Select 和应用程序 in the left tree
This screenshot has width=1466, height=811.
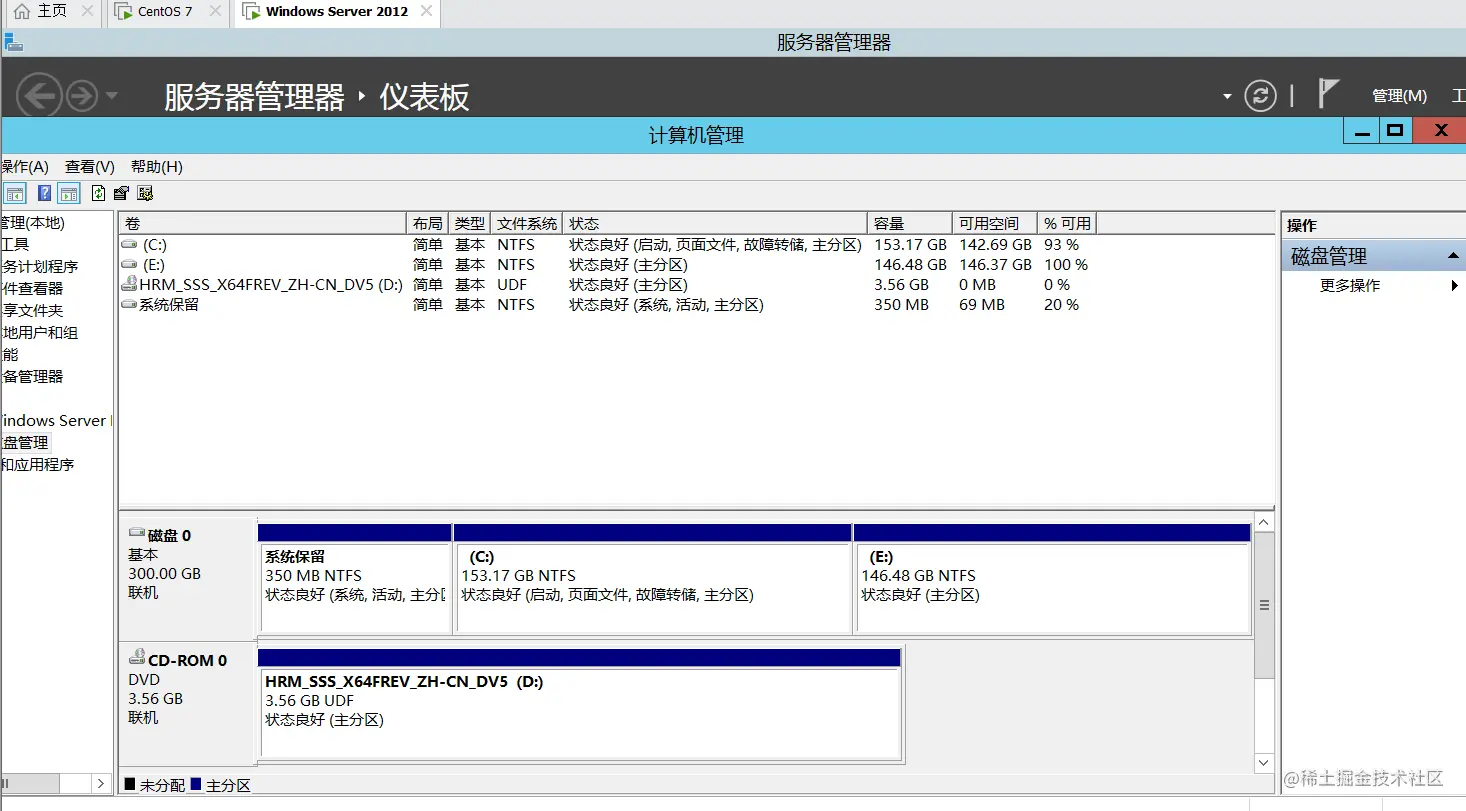(x=38, y=464)
